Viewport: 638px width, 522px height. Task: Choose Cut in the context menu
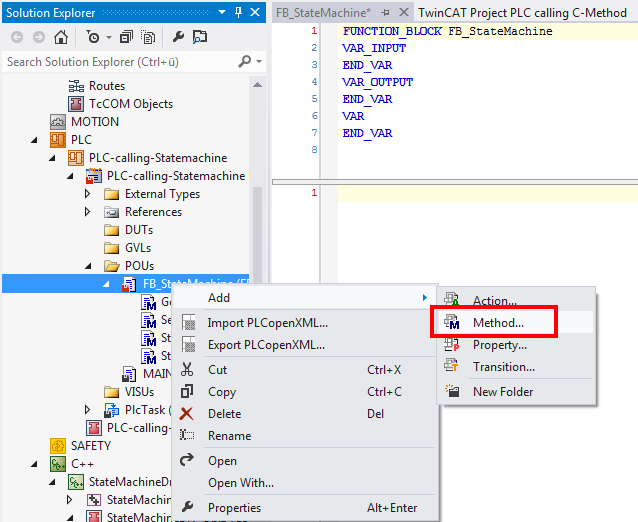coord(305,370)
